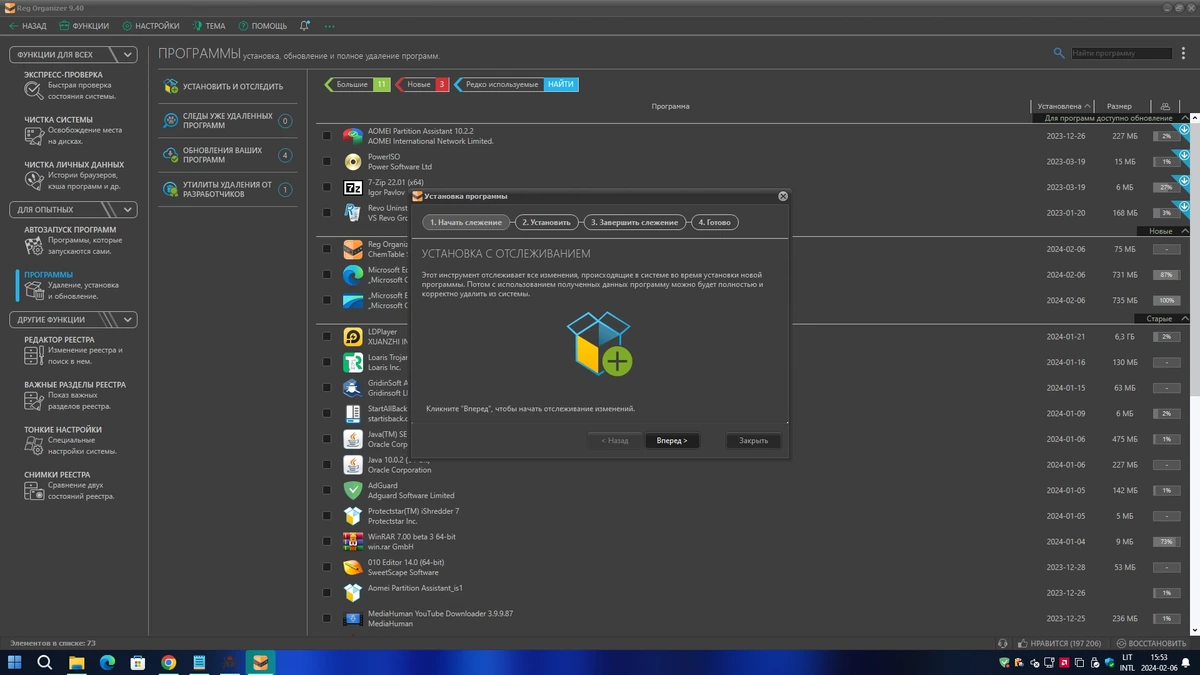Open the Помощь help menu

(x=263, y=26)
